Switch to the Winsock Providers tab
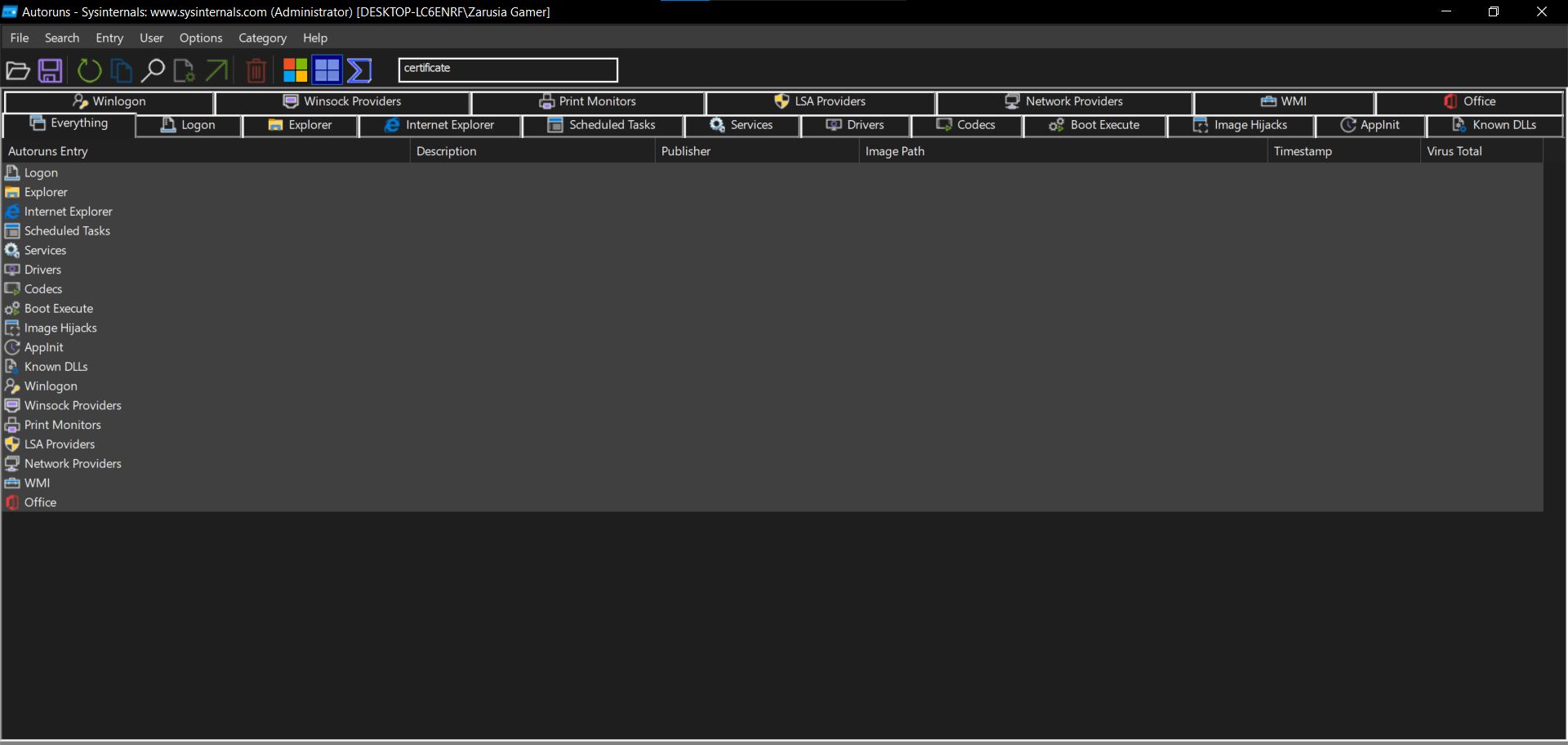Viewport: 1568px width, 745px height. pos(343,101)
